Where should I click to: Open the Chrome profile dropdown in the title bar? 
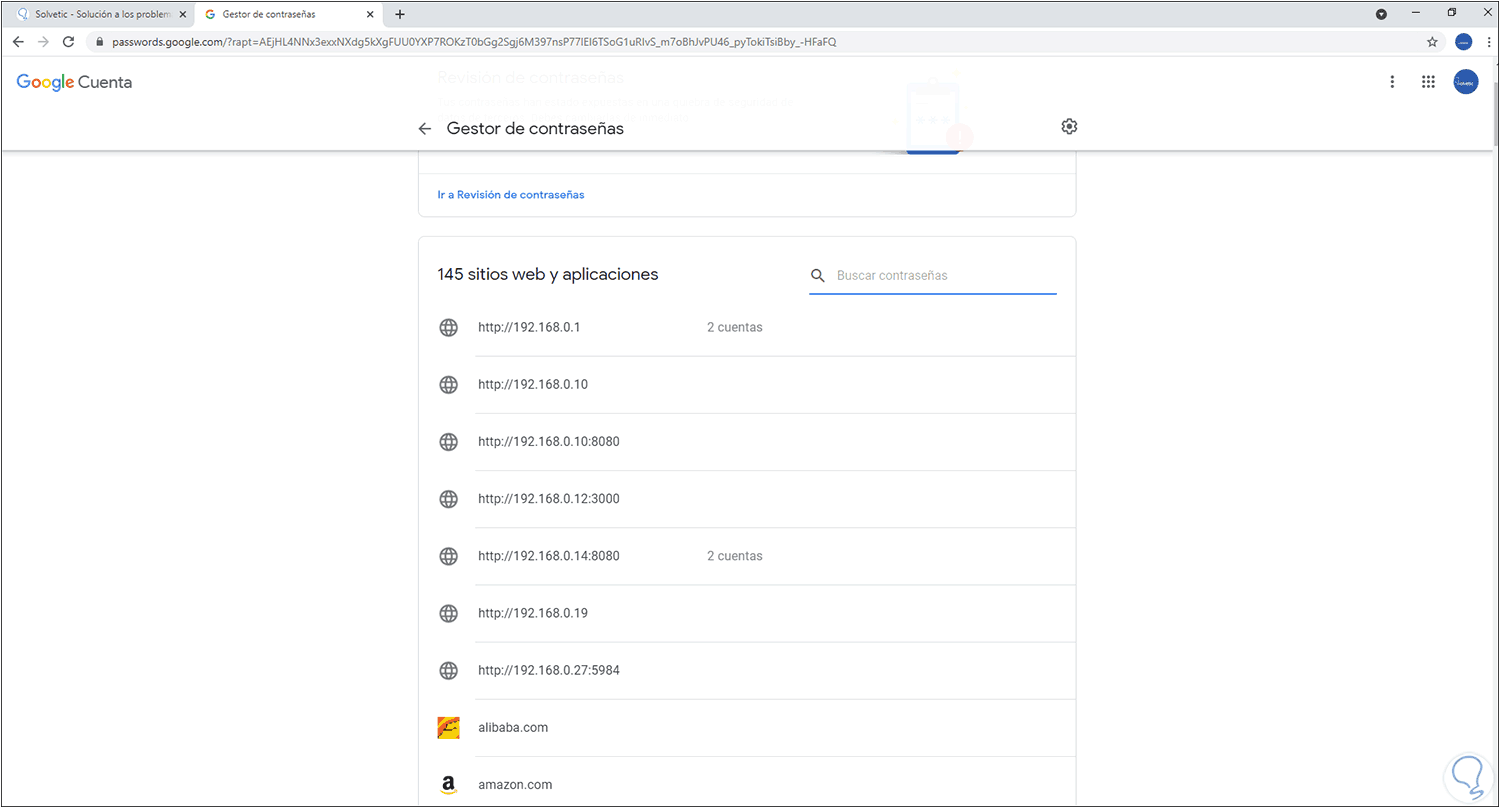click(x=1381, y=14)
